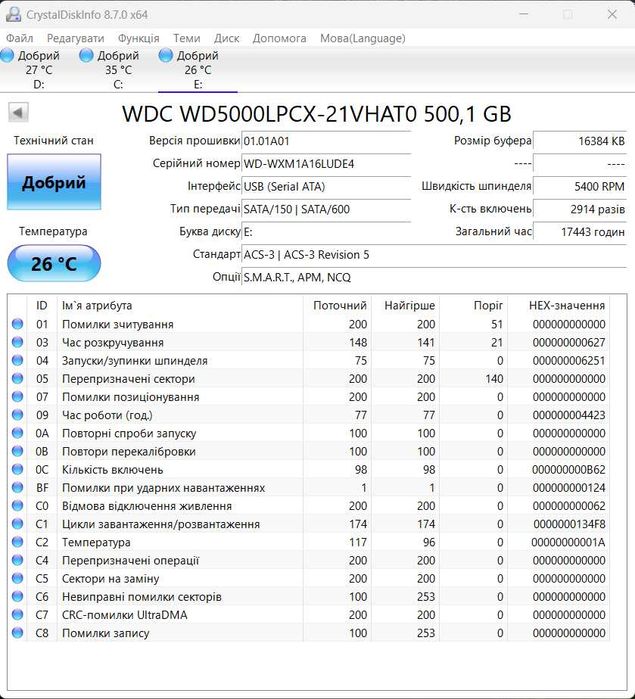Screen dimensions: 635x699
Task: Click status orb for disk D:
Action: (x=7, y=56)
